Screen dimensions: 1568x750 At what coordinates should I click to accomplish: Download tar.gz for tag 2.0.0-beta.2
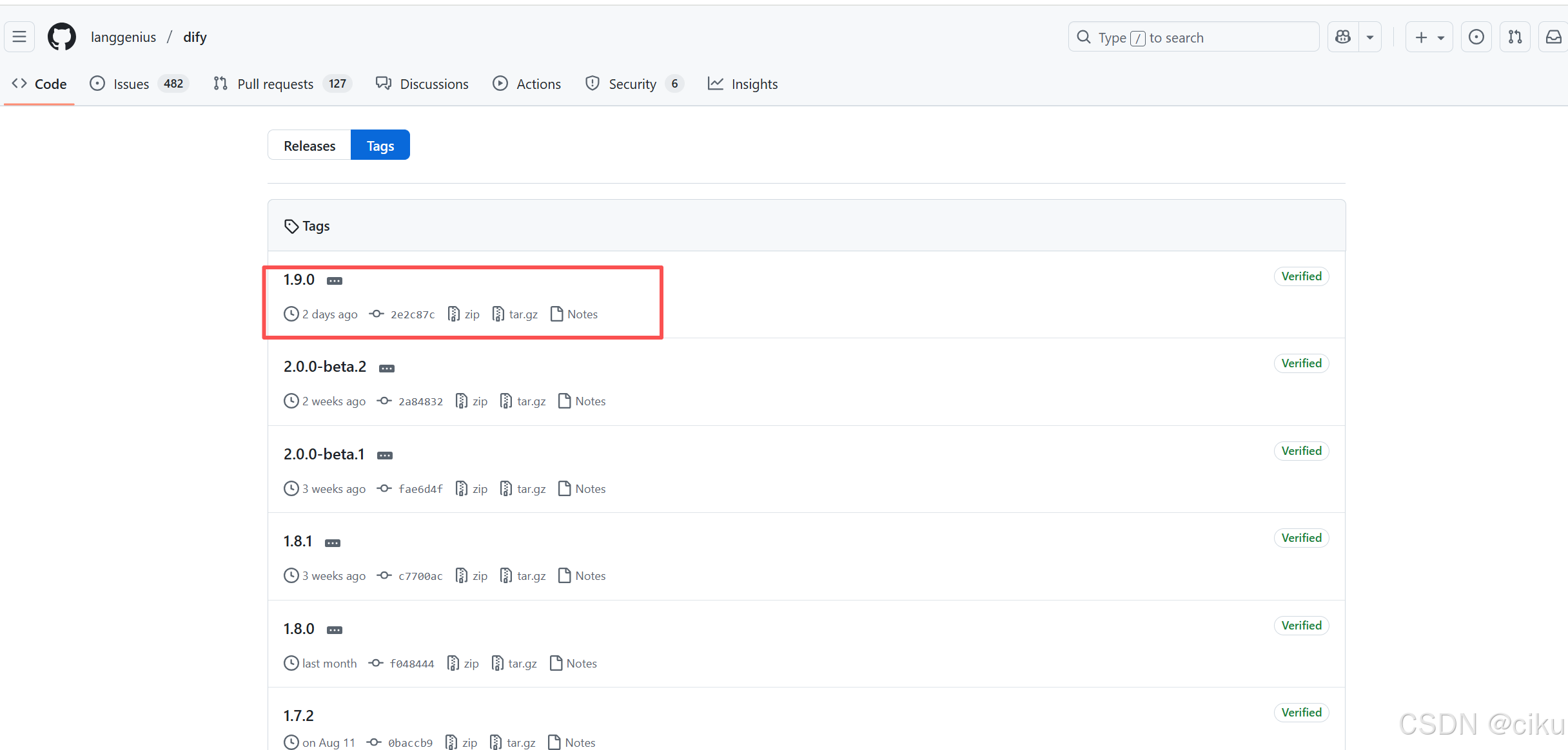tap(523, 401)
